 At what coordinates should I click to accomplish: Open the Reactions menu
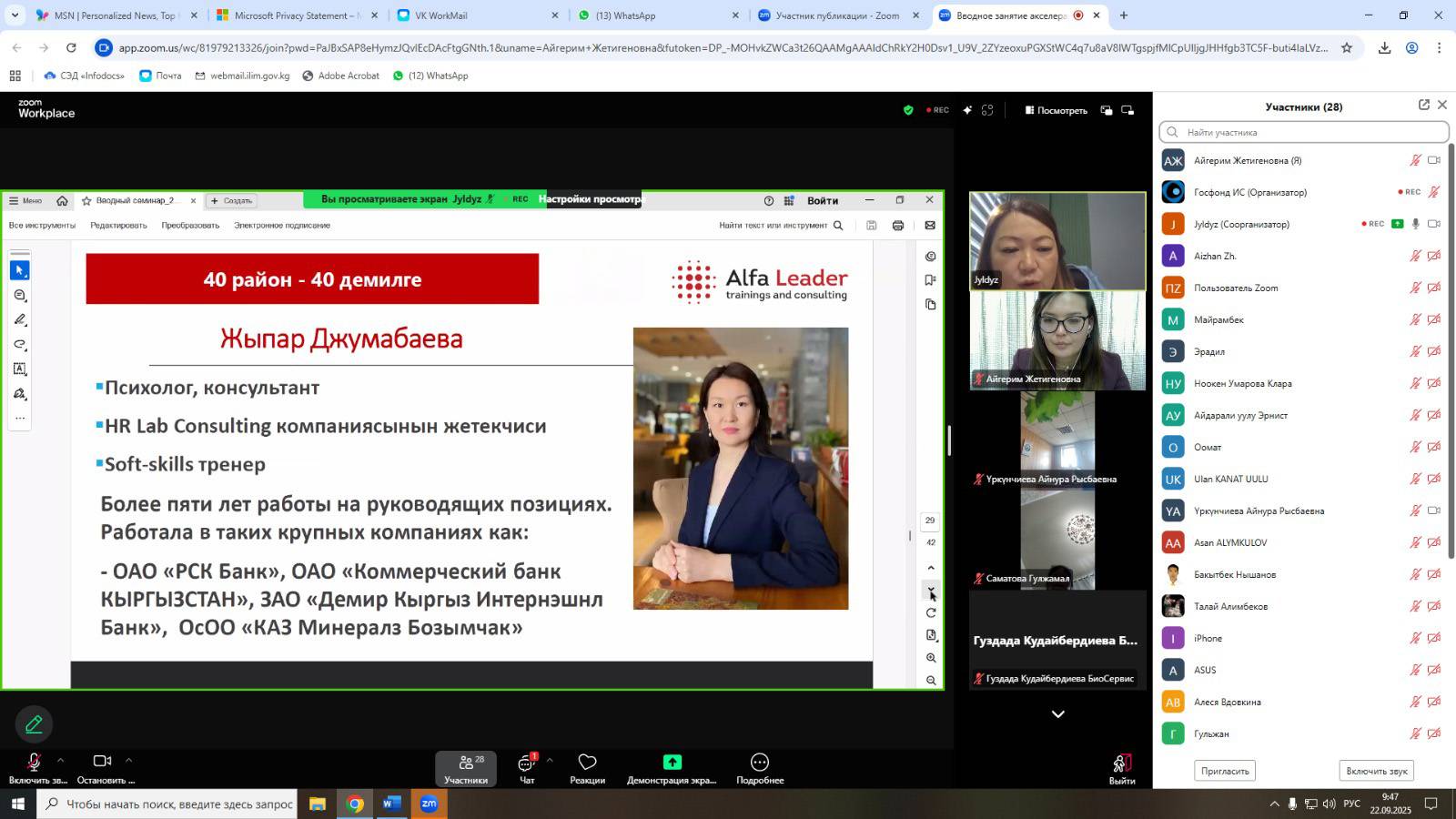tap(587, 768)
